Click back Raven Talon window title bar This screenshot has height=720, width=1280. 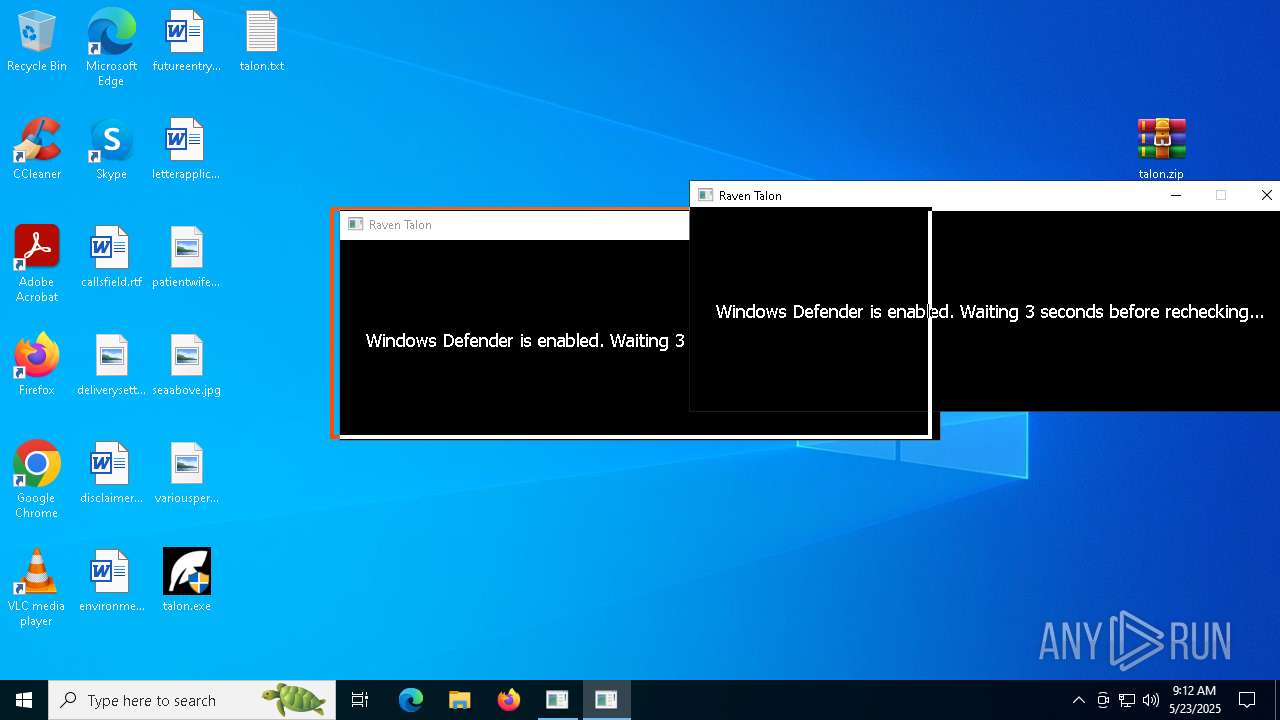coord(514,225)
